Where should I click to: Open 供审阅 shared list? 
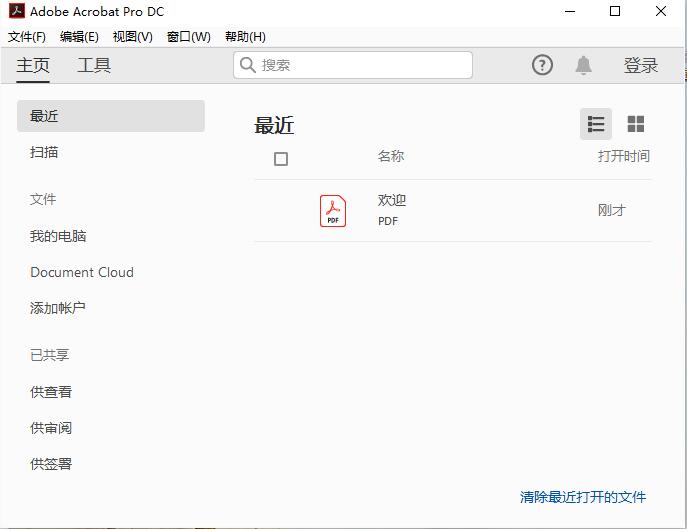(51, 428)
